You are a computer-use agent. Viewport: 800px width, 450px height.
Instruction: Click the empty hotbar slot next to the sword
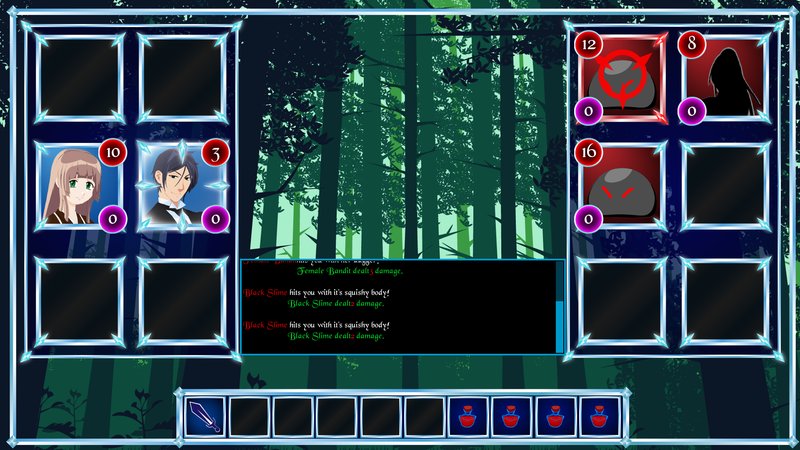tap(249, 417)
